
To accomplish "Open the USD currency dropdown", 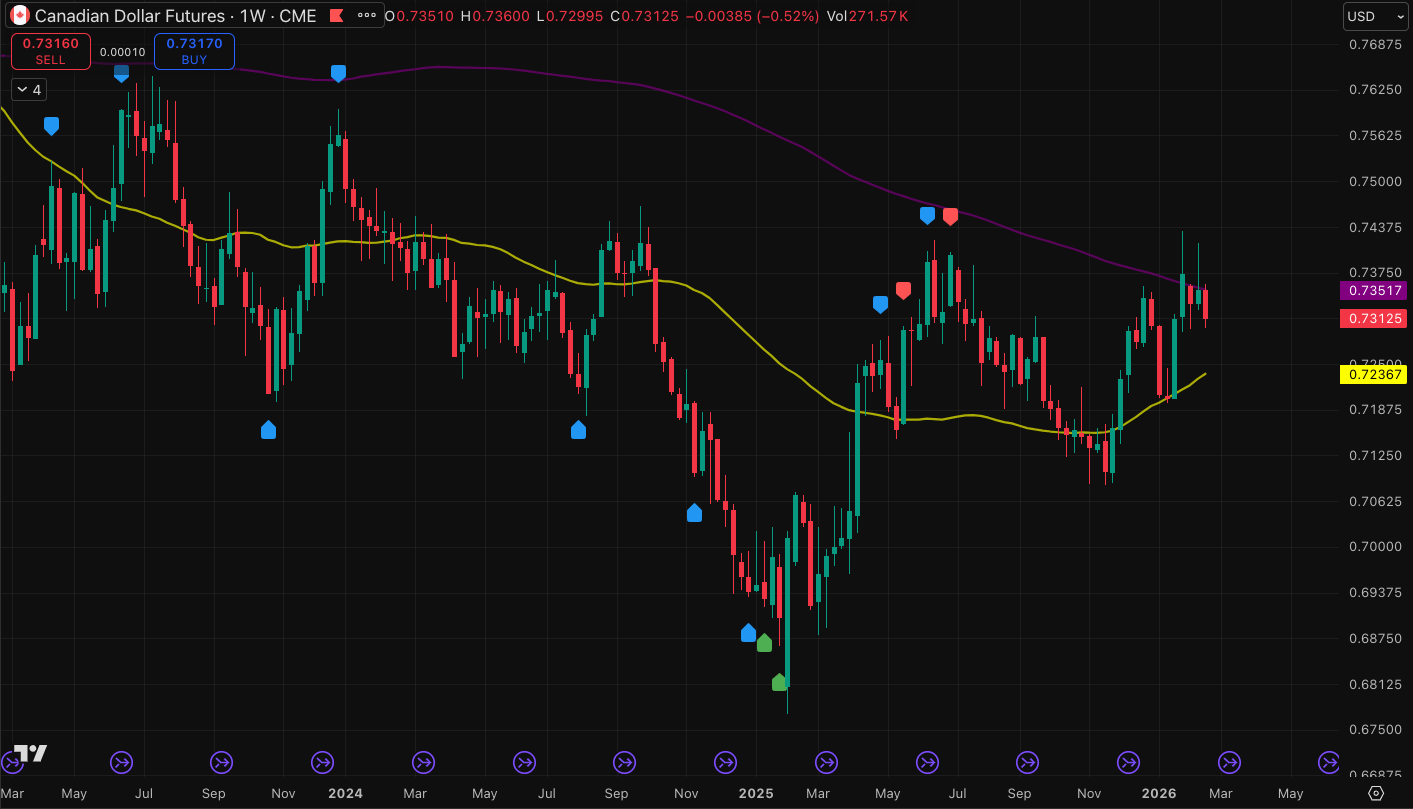I will click(x=1374, y=16).
